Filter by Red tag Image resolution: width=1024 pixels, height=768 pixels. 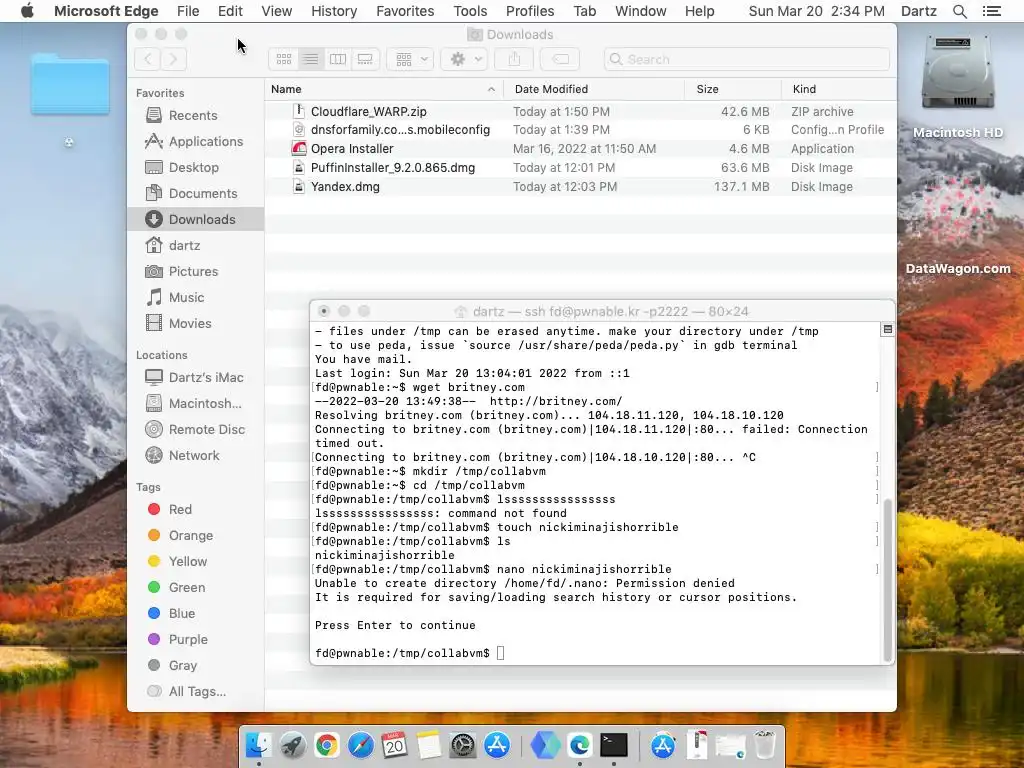point(195,509)
